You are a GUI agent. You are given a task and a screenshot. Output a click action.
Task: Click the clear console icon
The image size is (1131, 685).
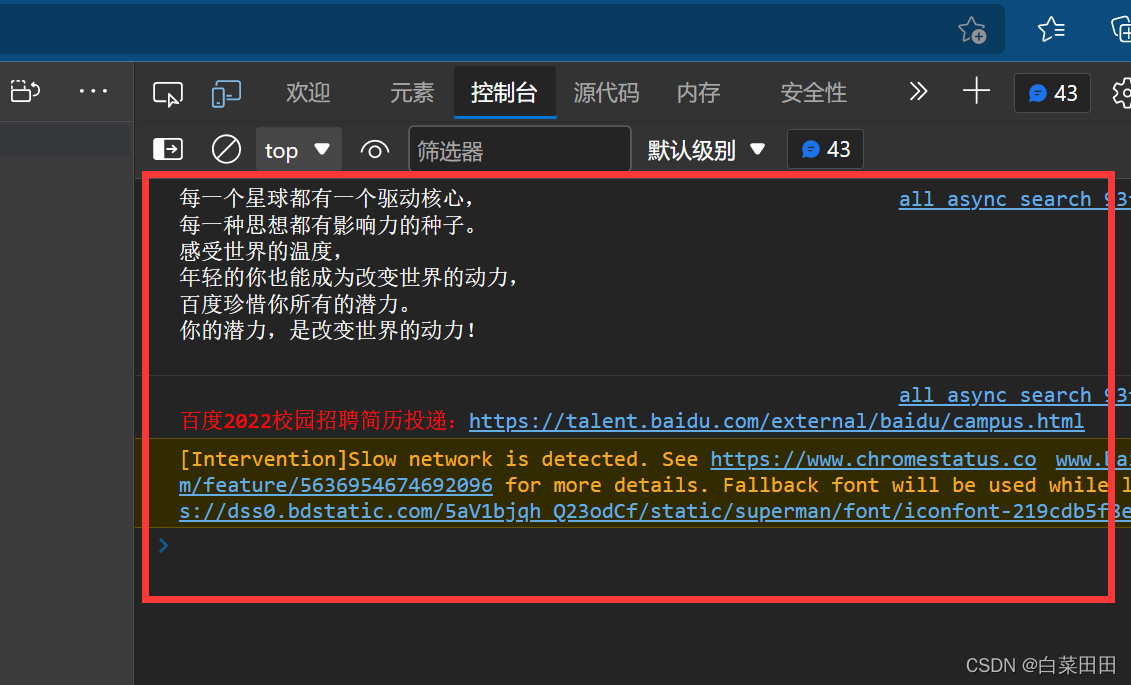pyautogui.click(x=226, y=149)
